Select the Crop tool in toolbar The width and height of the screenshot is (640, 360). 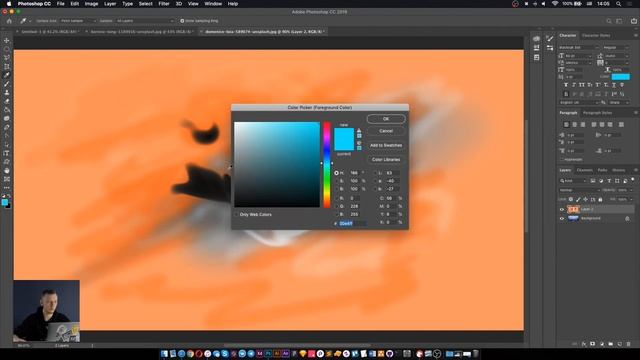(x=7, y=67)
